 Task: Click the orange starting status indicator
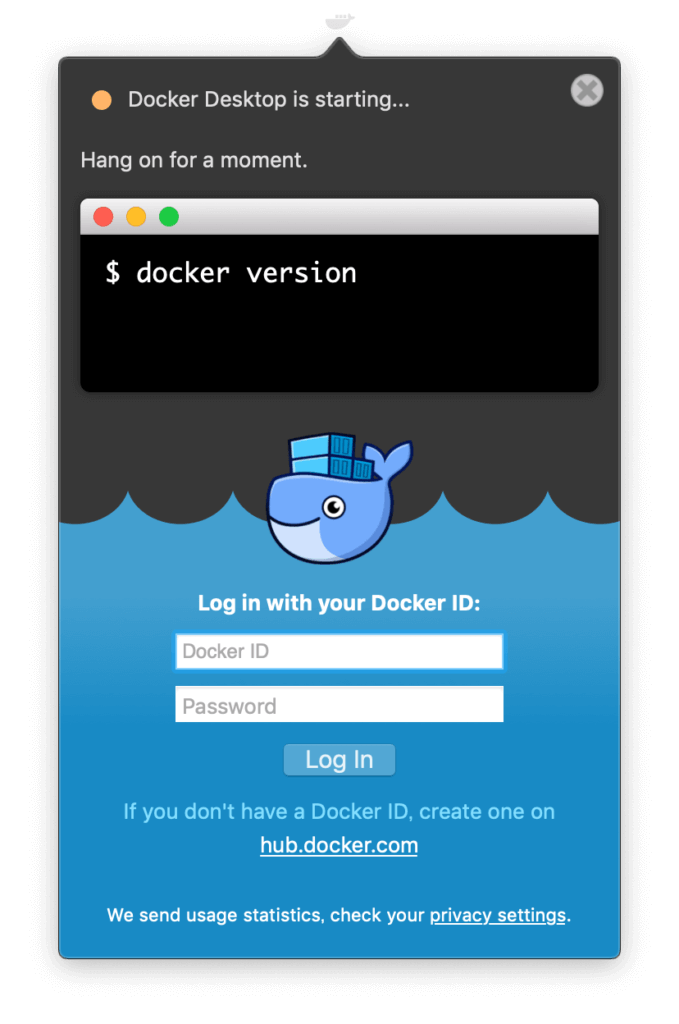click(x=101, y=100)
